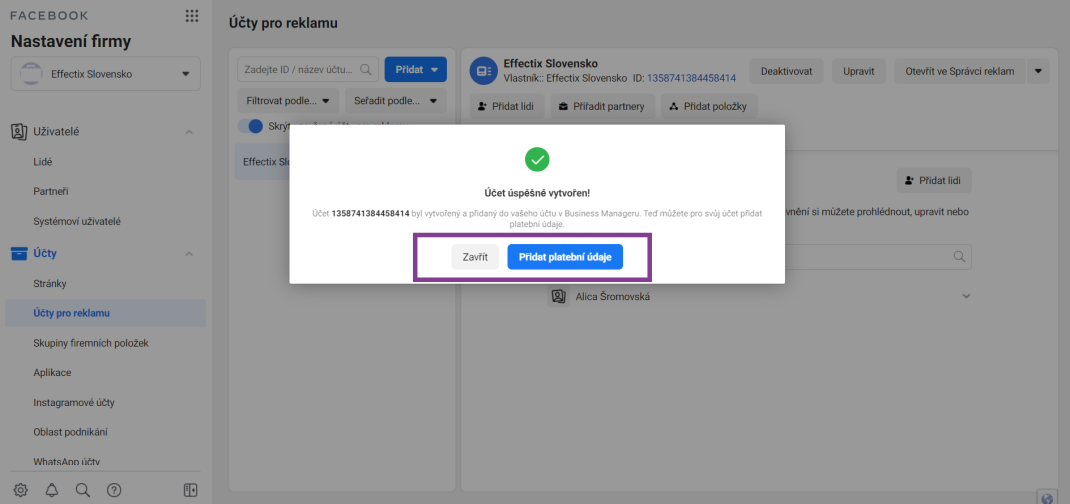Click the Přiřadit partnery button
Screen dimensions: 1070x504
coord(603,106)
